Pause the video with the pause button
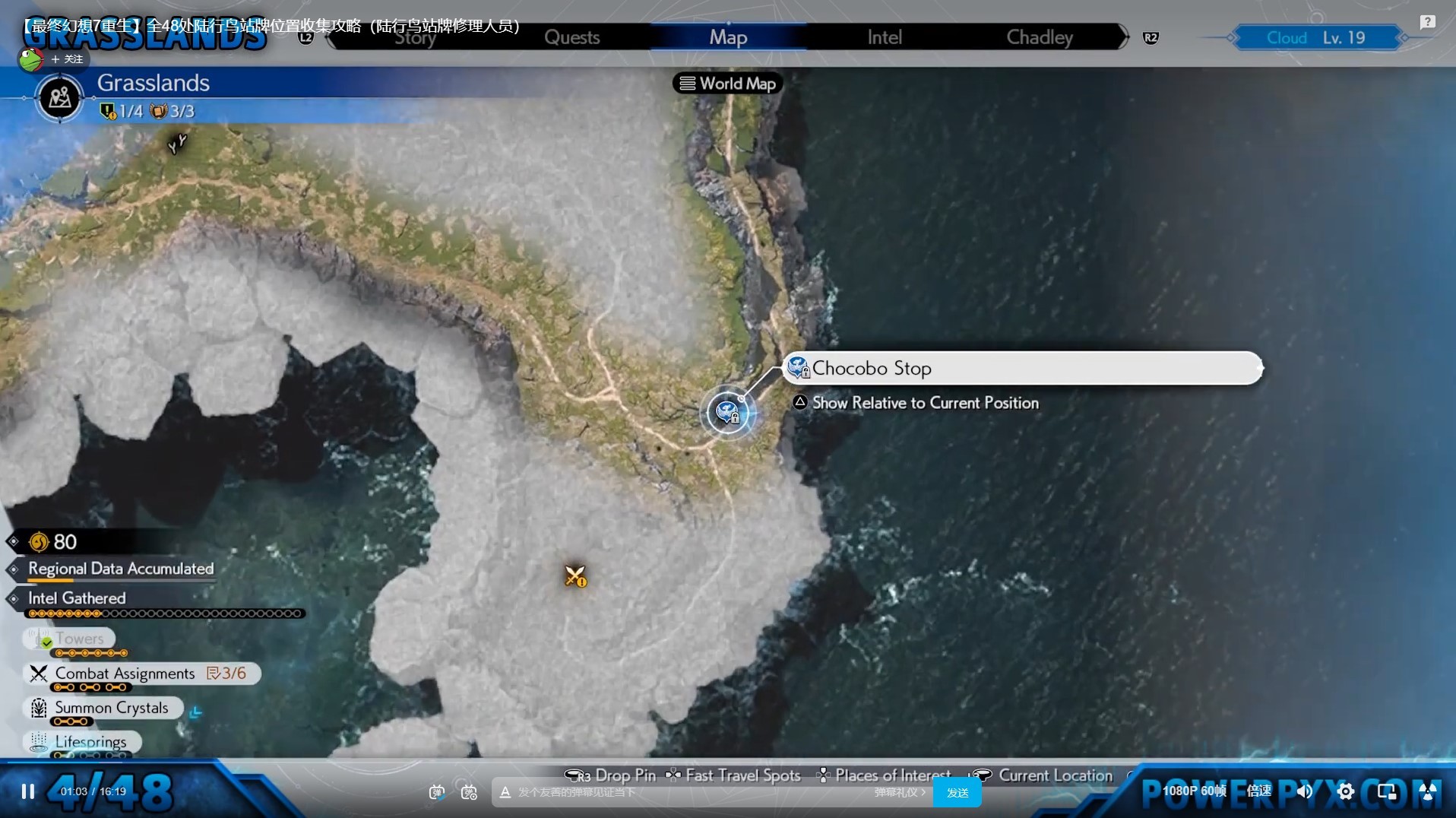1456x818 pixels. pos(28,791)
